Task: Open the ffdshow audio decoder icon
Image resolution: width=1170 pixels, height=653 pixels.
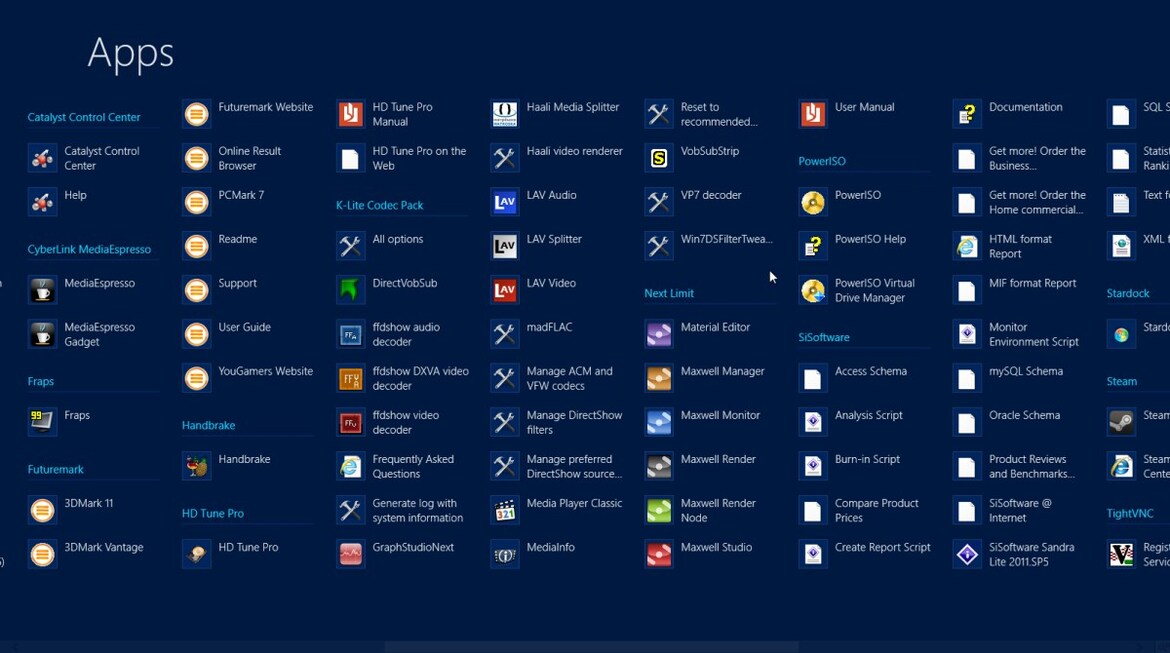Action: 351,334
